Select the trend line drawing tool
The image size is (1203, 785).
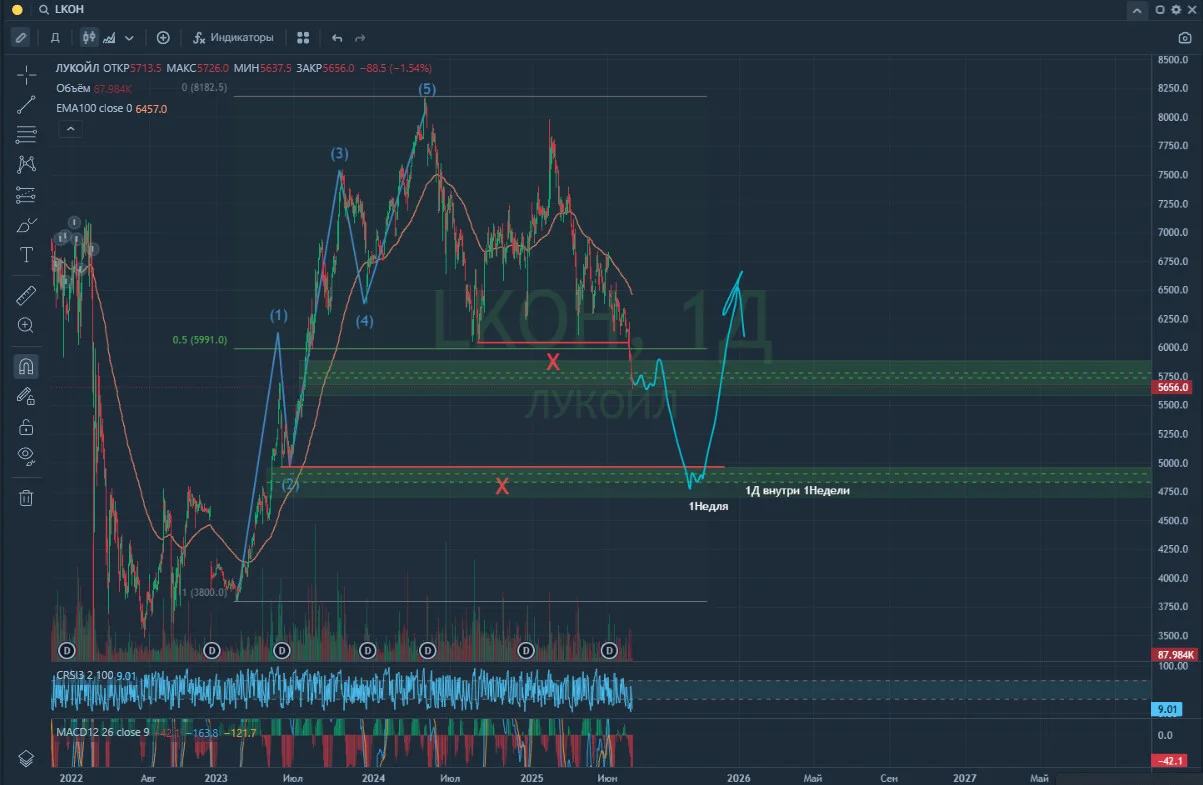26,104
